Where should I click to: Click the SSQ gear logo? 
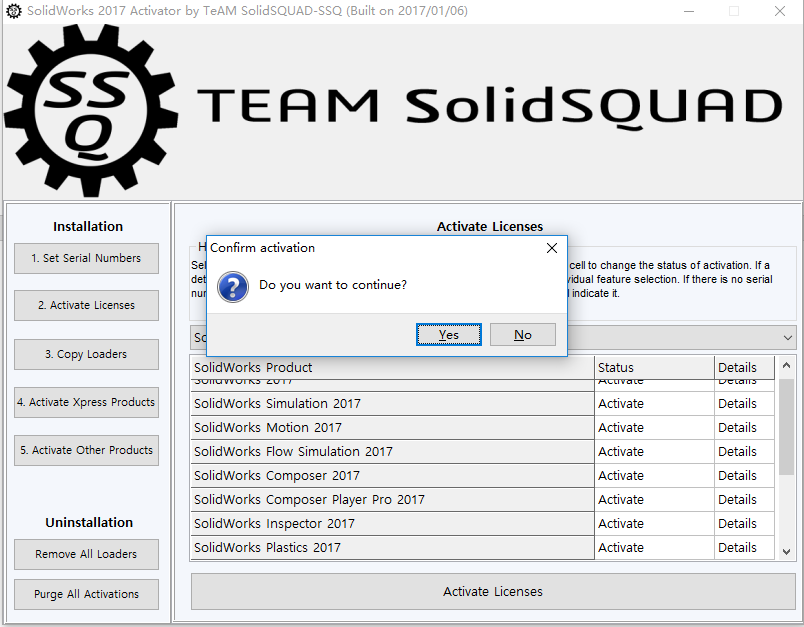click(x=91, y=110)
